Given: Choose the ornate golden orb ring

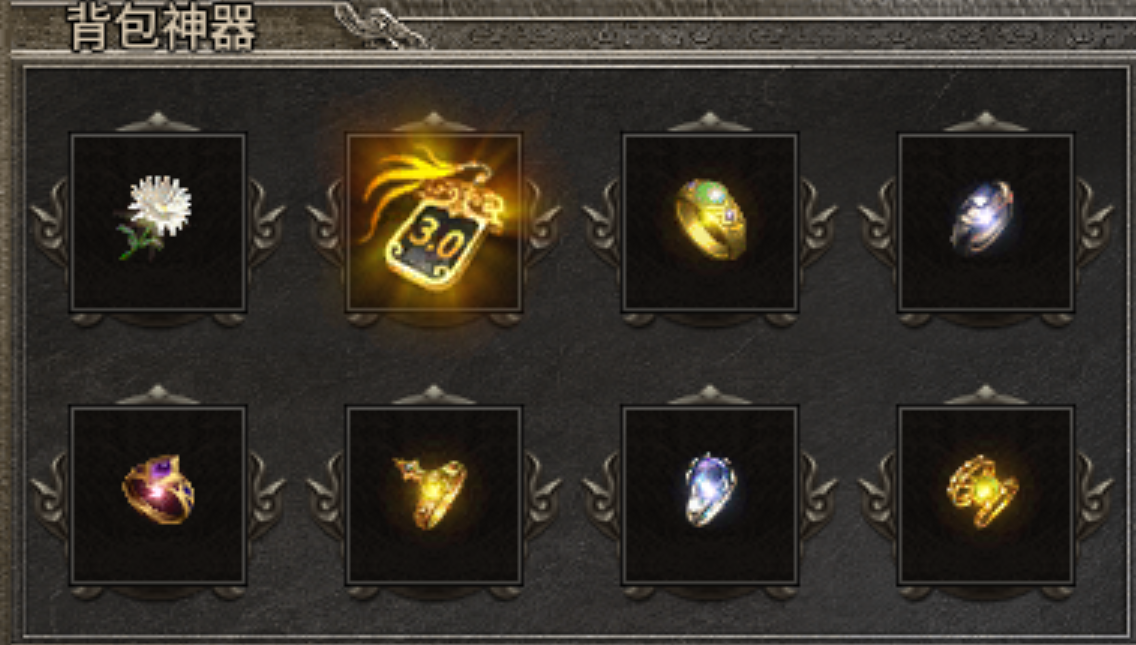Looking at the screenshot, I should pos(982,491).
